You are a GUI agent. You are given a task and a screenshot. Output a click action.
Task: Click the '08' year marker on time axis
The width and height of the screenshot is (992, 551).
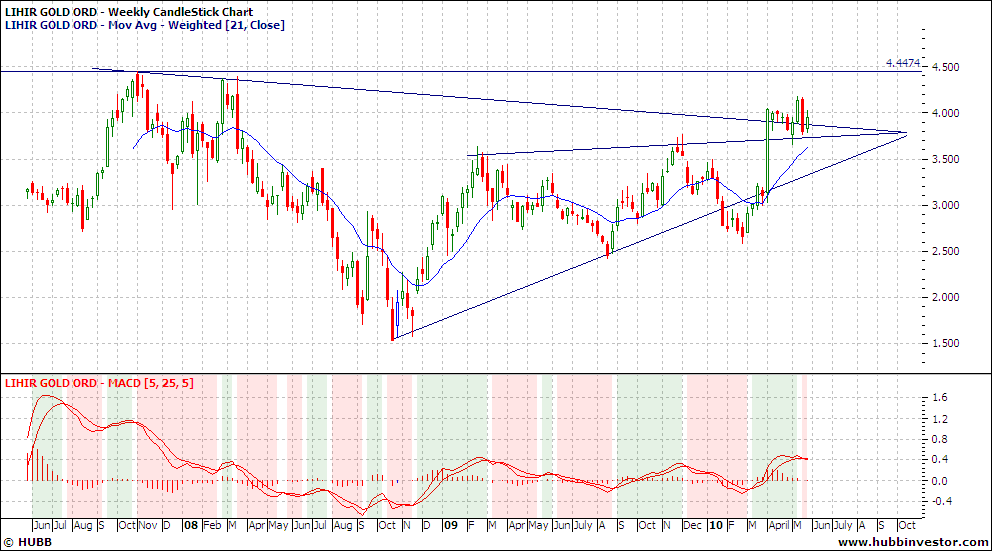(x=191, y=525)
